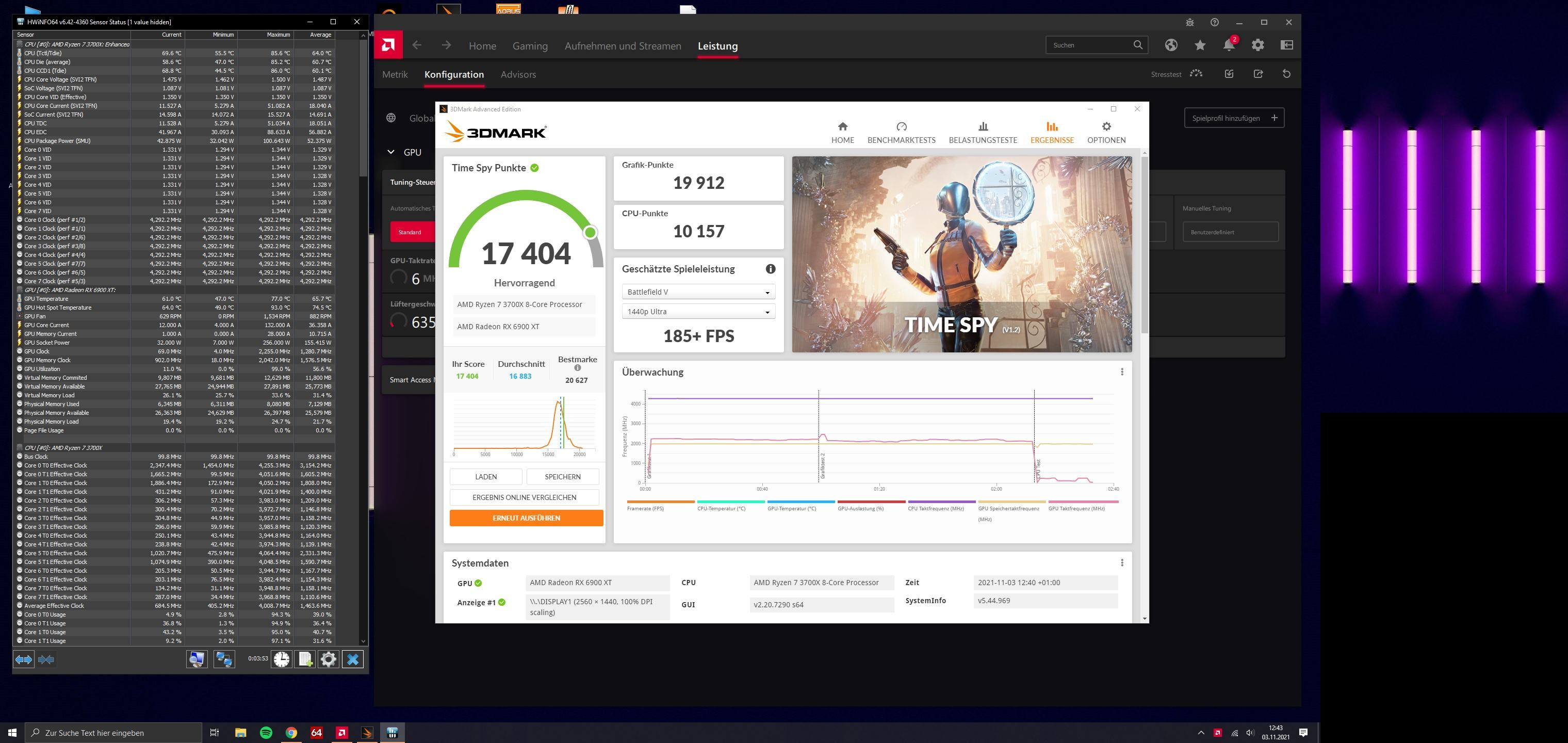Open notifications bell with 2 badge

pos(1230,44)
